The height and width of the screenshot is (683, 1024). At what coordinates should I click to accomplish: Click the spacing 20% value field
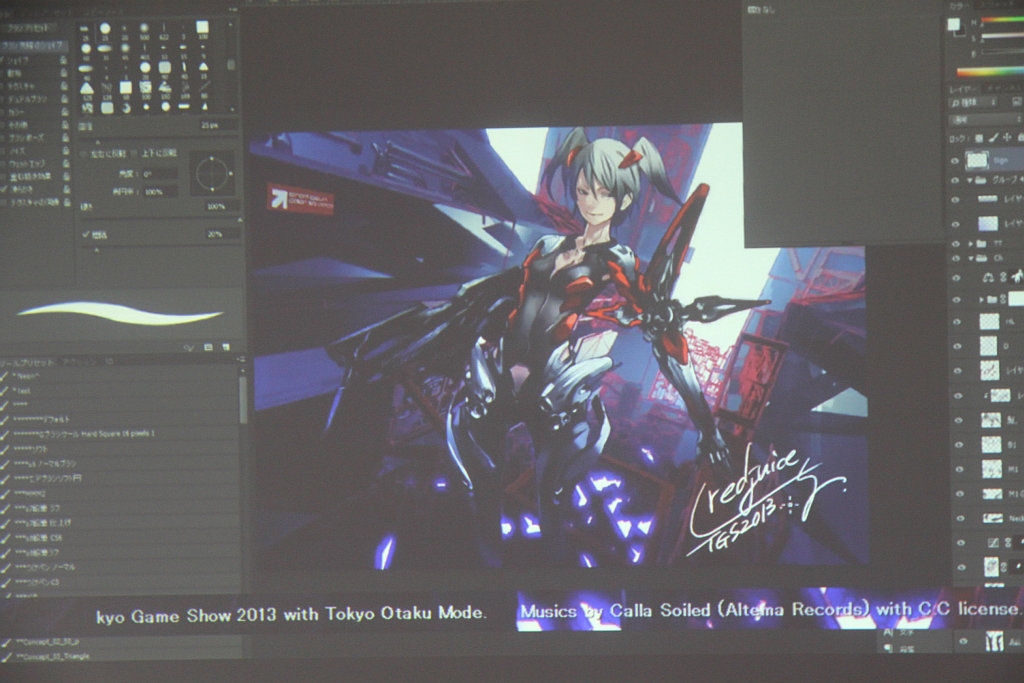coord(221,234)
